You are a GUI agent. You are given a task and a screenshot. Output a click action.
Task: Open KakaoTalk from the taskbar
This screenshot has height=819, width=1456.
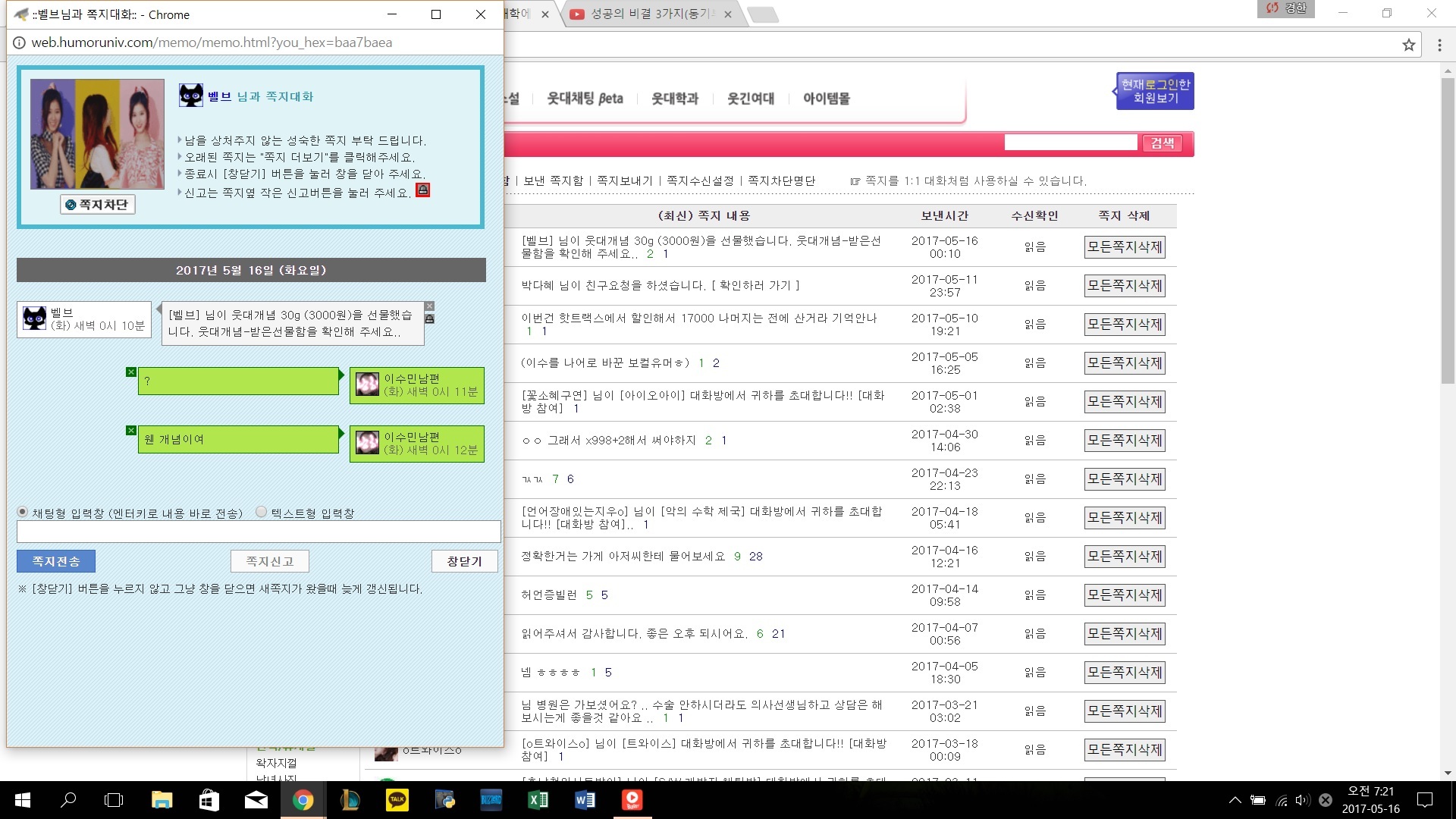coord(397,799)
